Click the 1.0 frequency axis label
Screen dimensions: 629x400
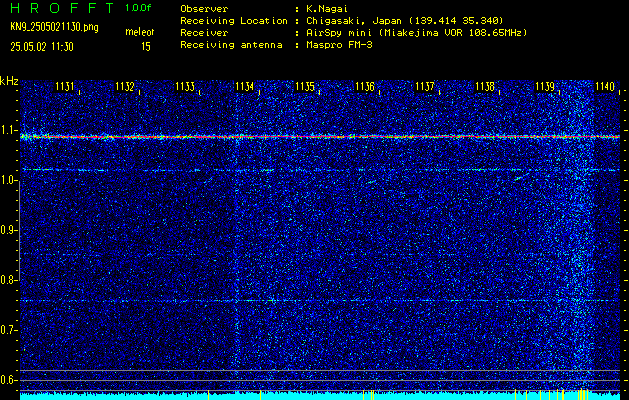pyautogui.click(x=9, y=180)
